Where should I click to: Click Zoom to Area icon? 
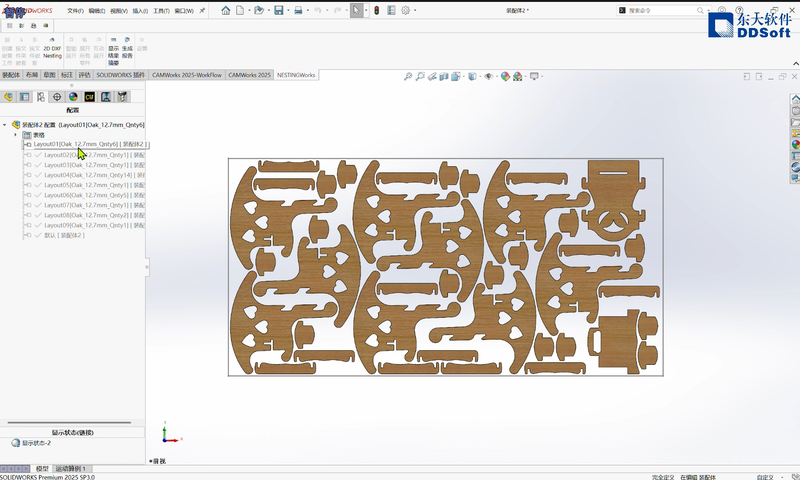[420, 77]
